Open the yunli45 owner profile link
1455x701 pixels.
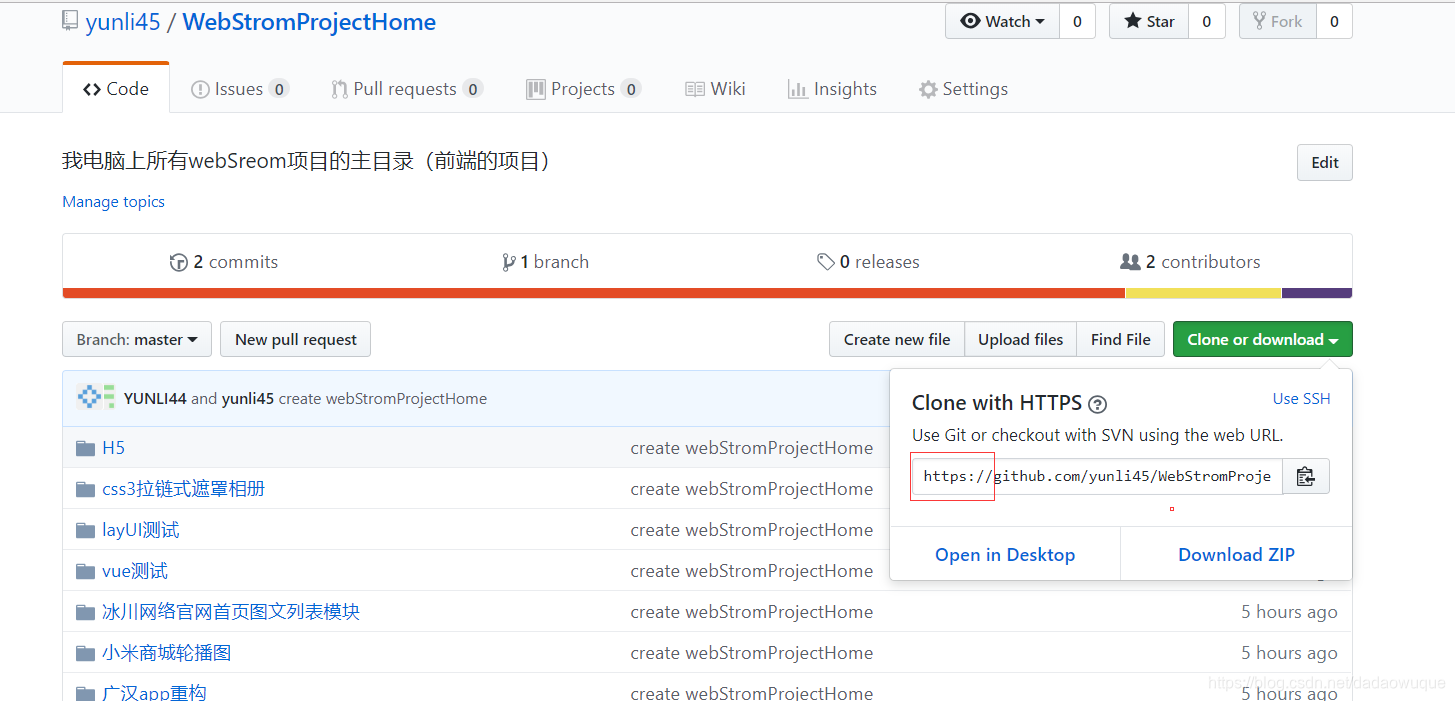point(123,21)
